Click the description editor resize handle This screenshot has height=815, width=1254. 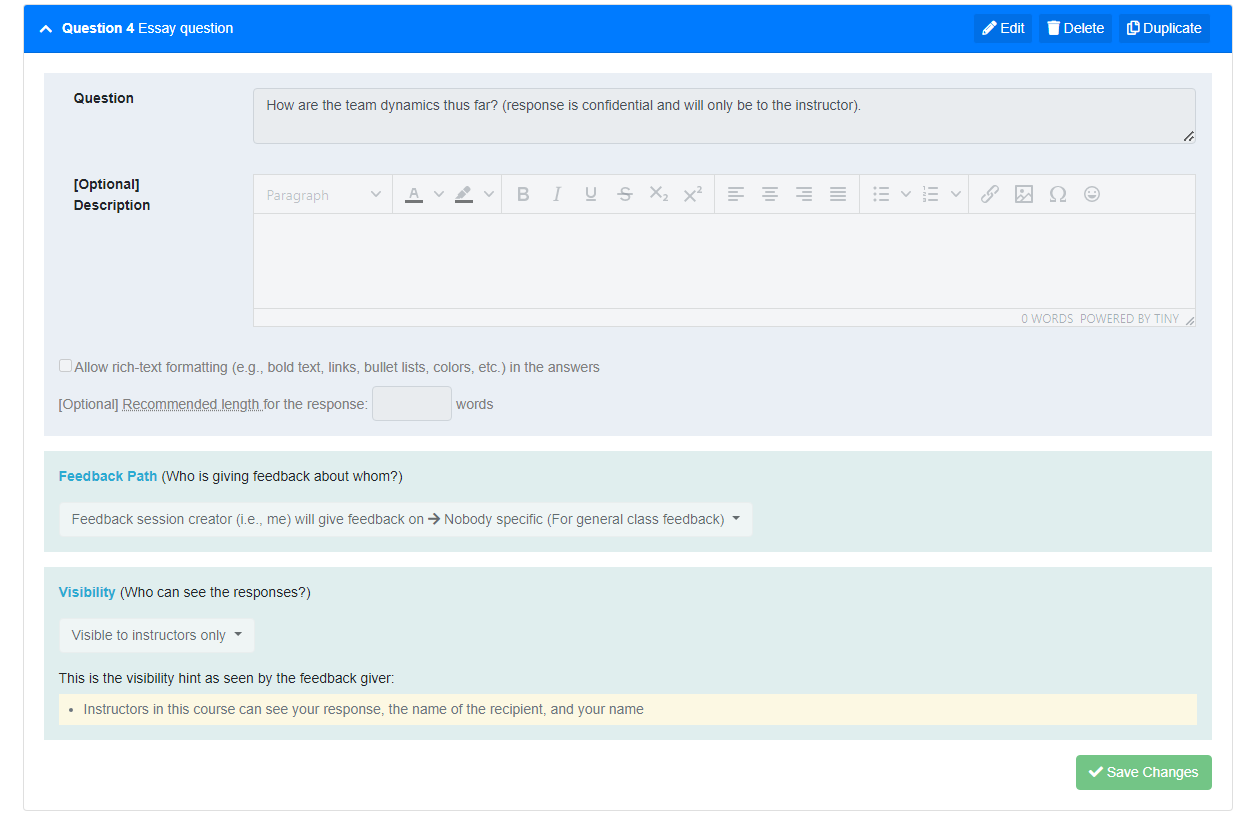click(1189, 319)
